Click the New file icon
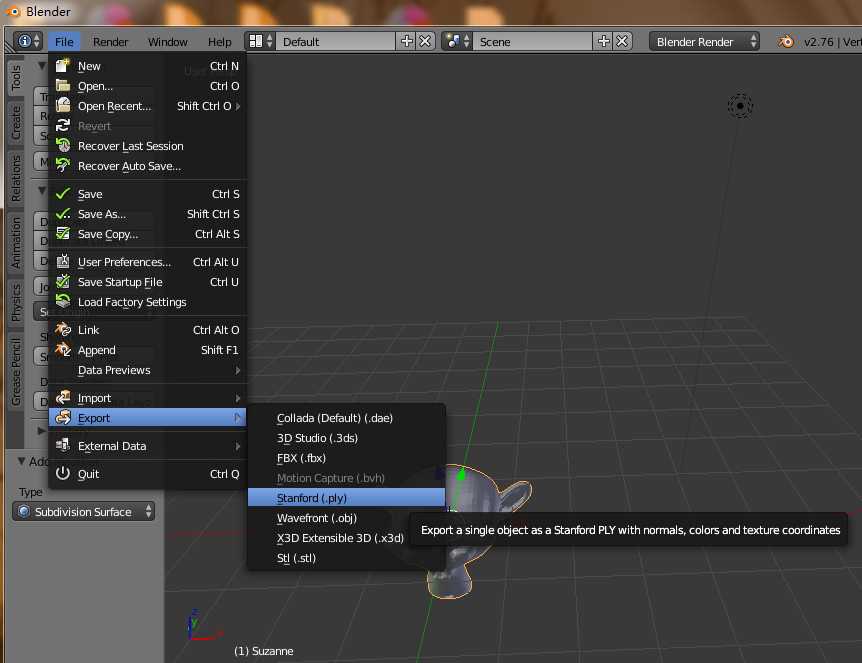 pos(63,66)
